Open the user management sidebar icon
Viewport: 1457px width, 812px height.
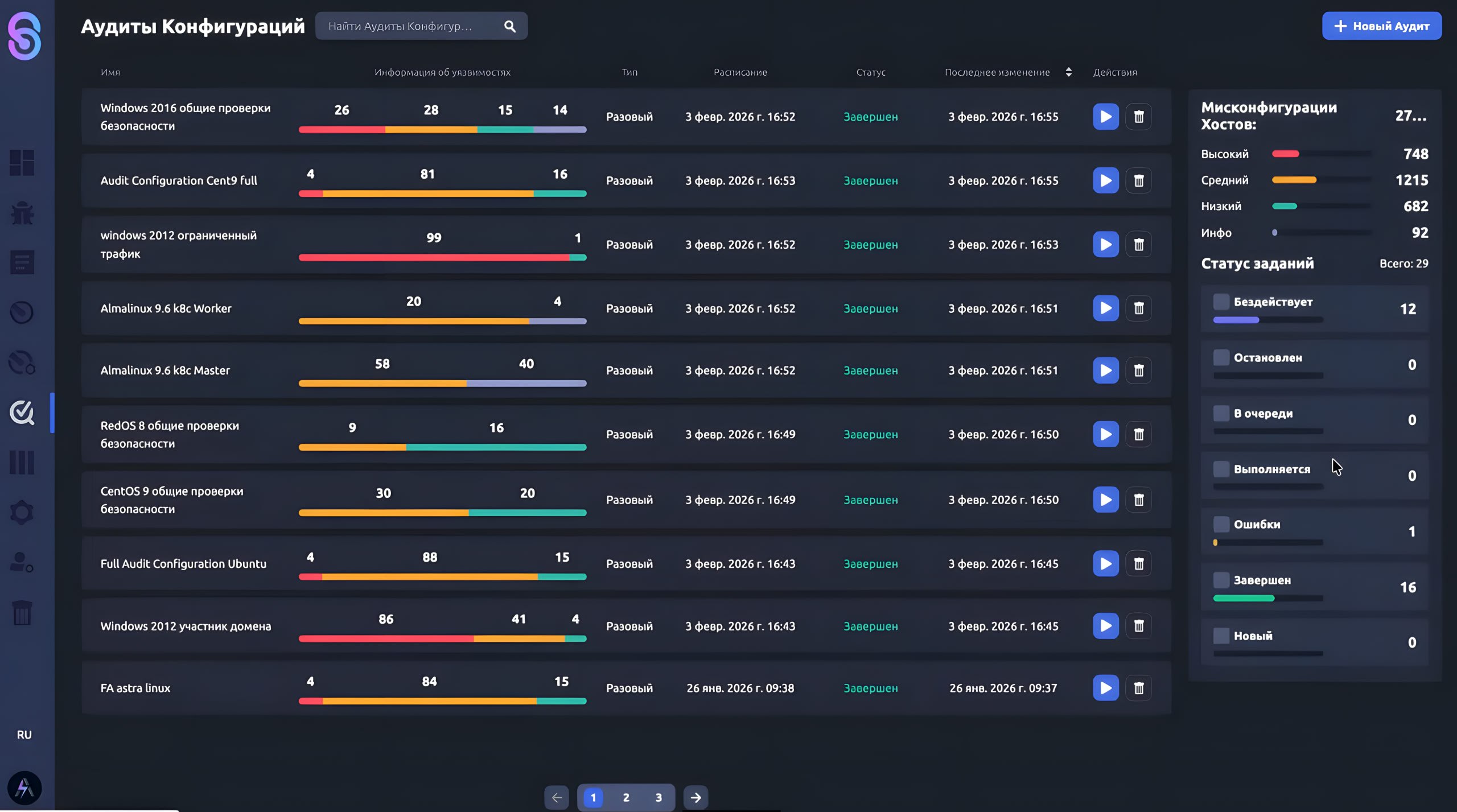(22, 562)
